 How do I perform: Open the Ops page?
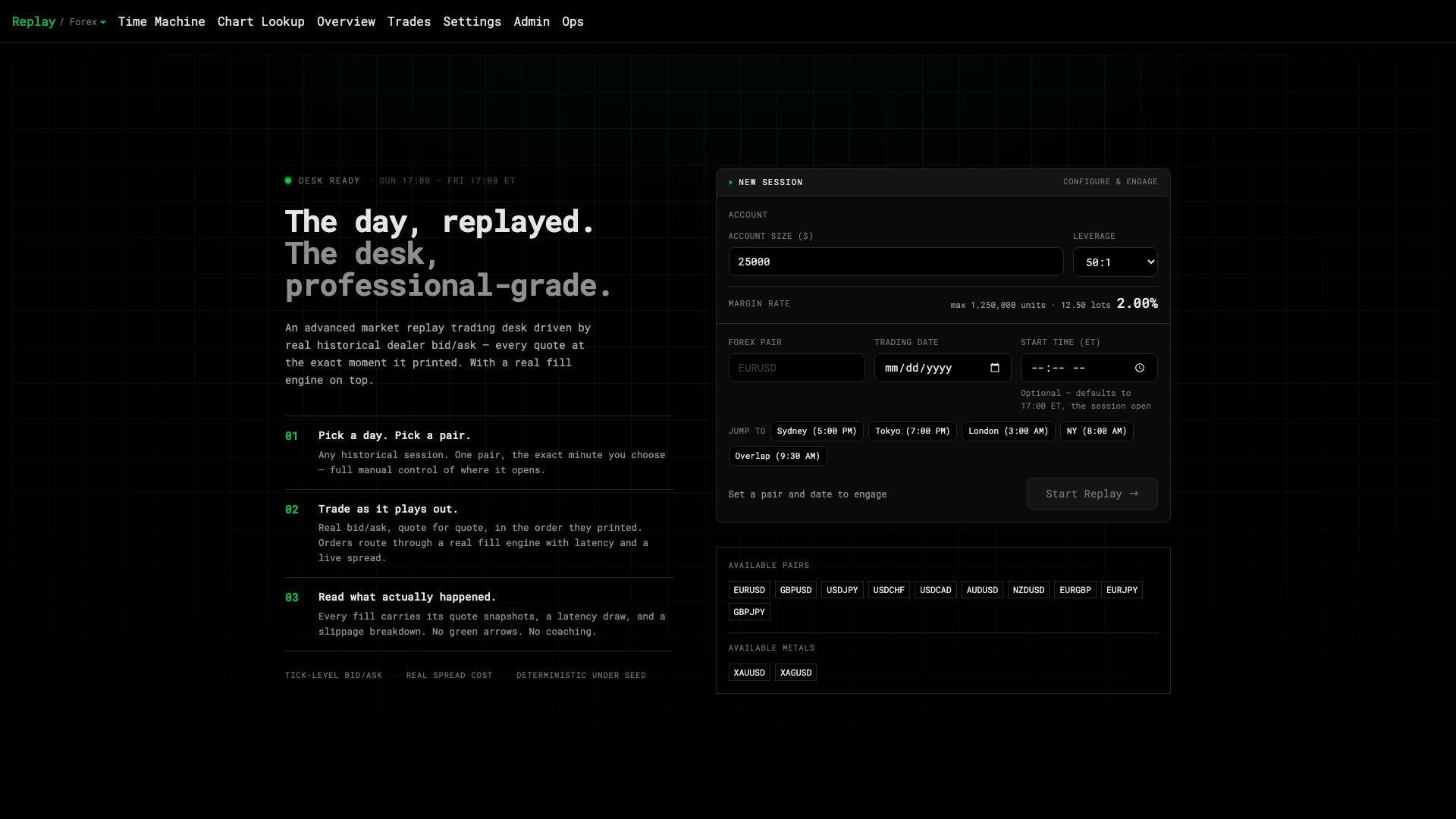pos(573,21)
